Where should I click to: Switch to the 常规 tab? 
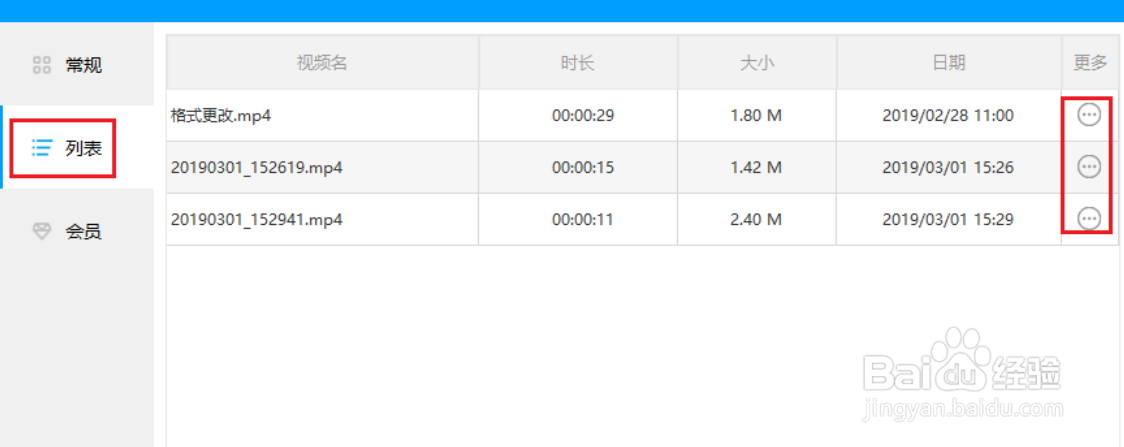83,66
